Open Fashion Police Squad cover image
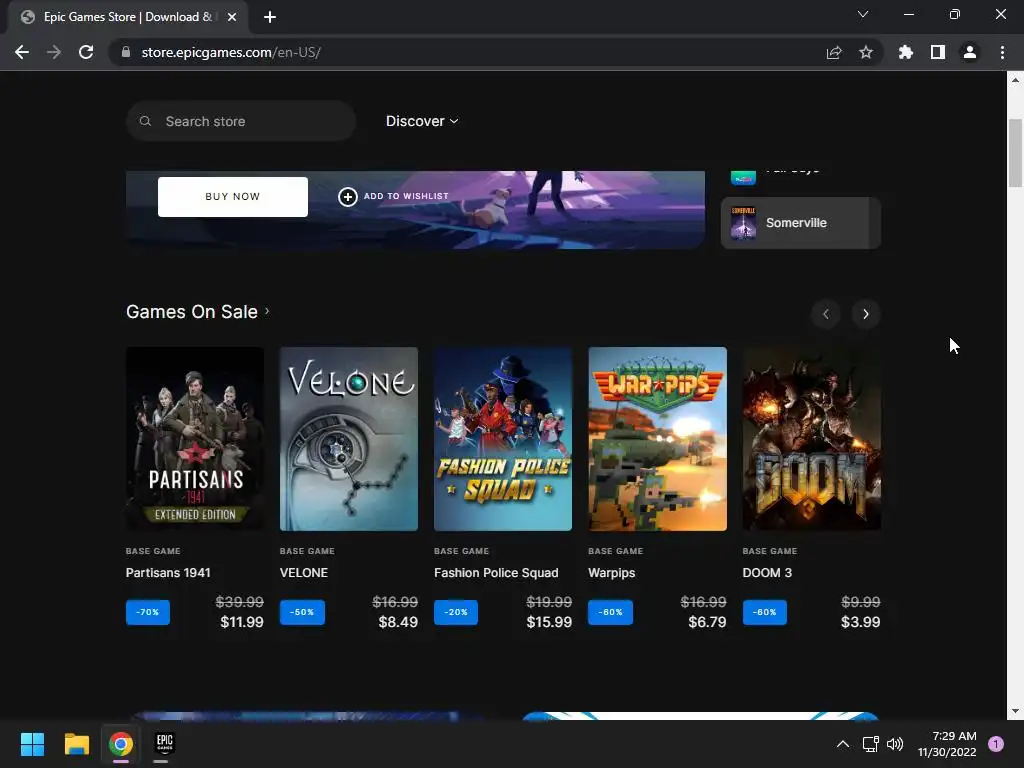This screenshot has height=768, width=1024. (x=503, y=439)
